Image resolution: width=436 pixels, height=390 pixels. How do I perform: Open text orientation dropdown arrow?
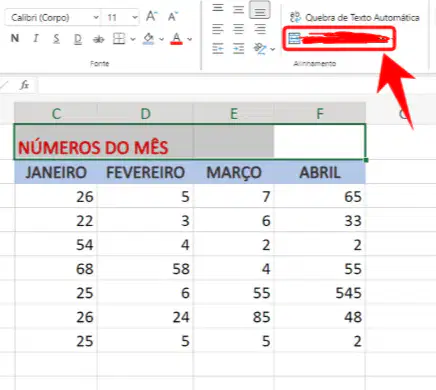(x=273, y=49)
